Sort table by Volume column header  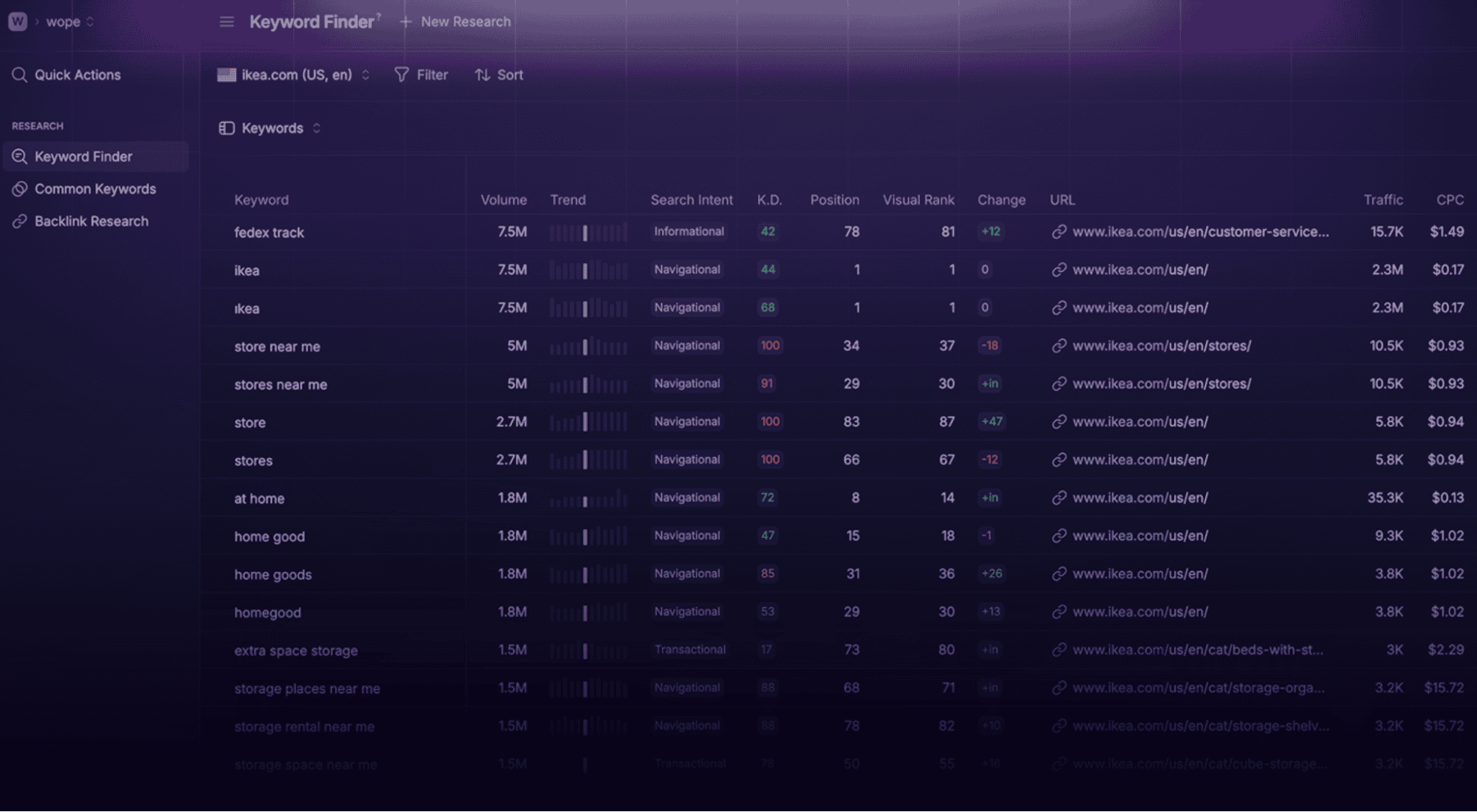click(x=503, y=199)
